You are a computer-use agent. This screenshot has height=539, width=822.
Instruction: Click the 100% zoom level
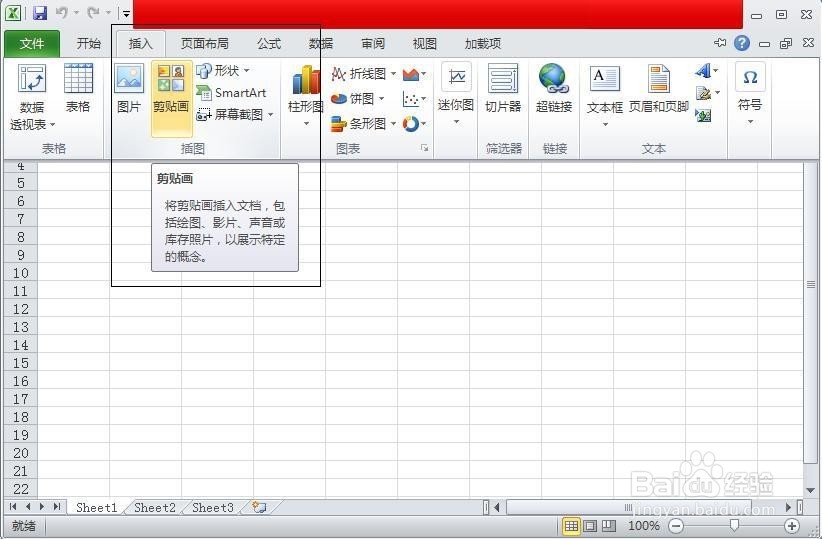[643, 526]
